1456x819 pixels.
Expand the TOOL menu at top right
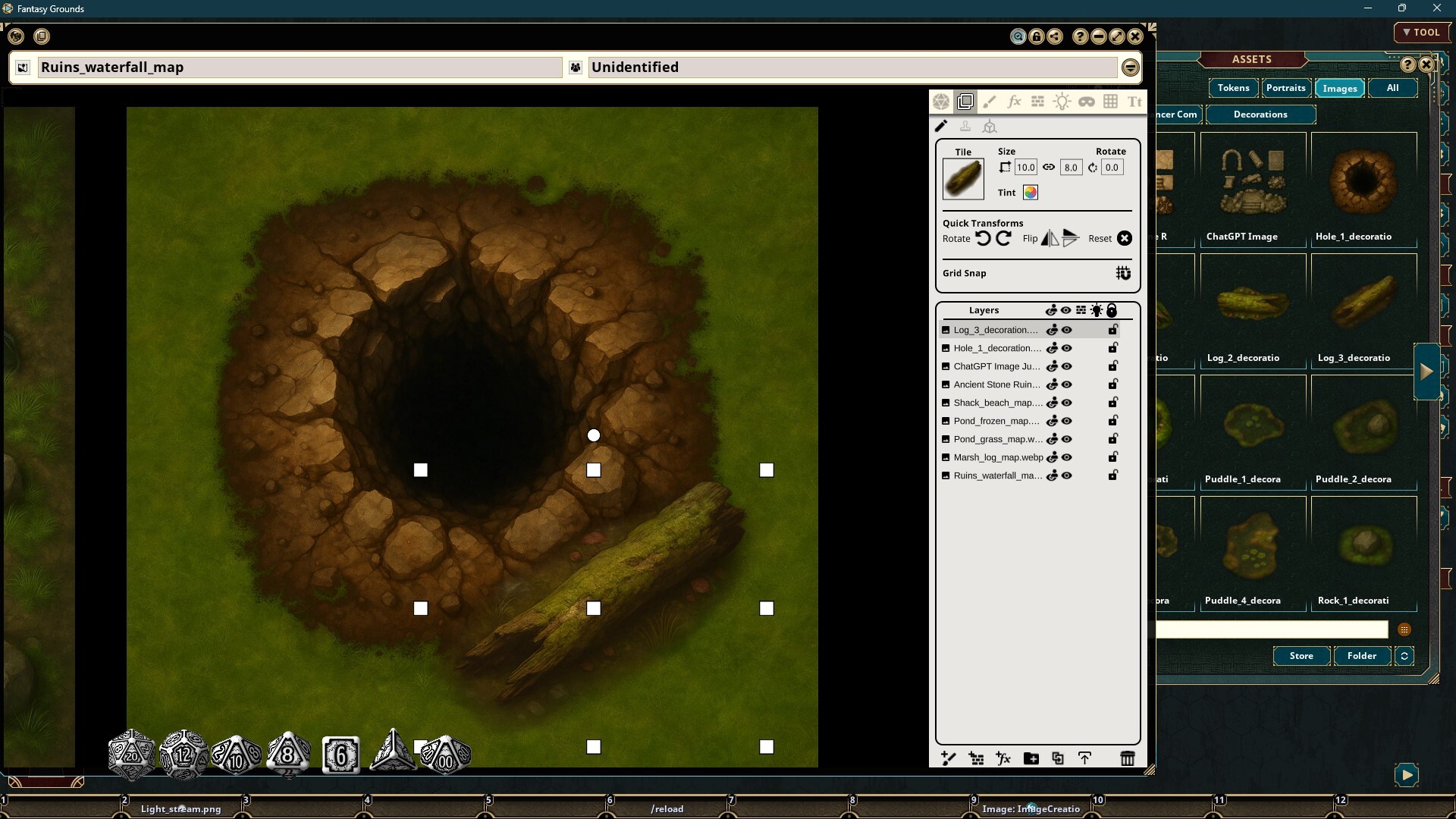click(1422, 33)
